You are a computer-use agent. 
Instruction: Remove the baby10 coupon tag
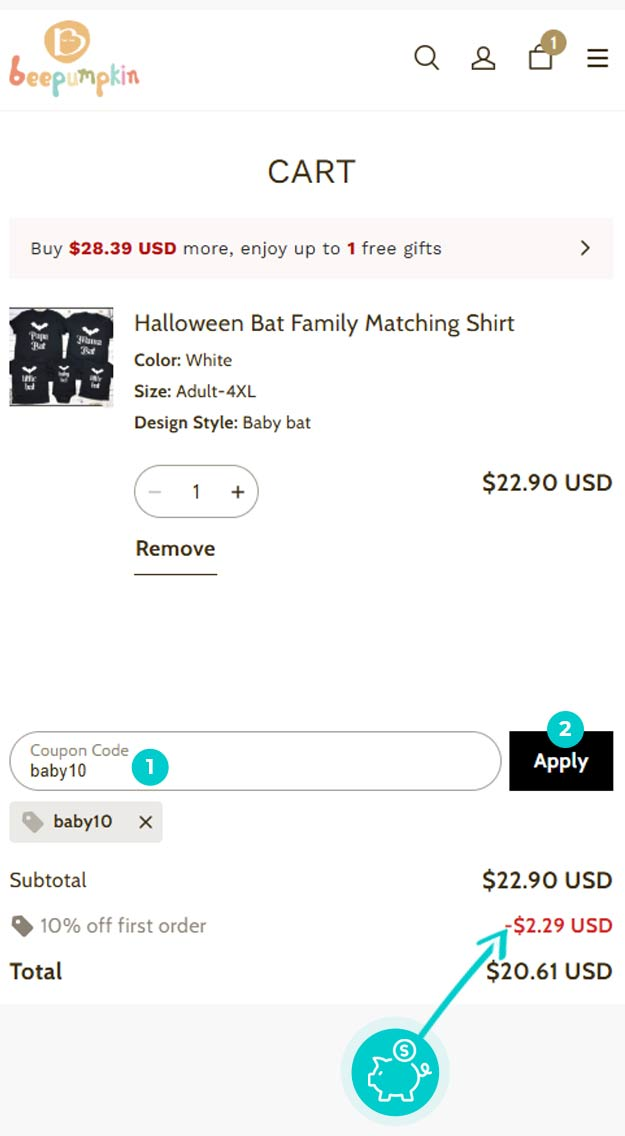146,822
